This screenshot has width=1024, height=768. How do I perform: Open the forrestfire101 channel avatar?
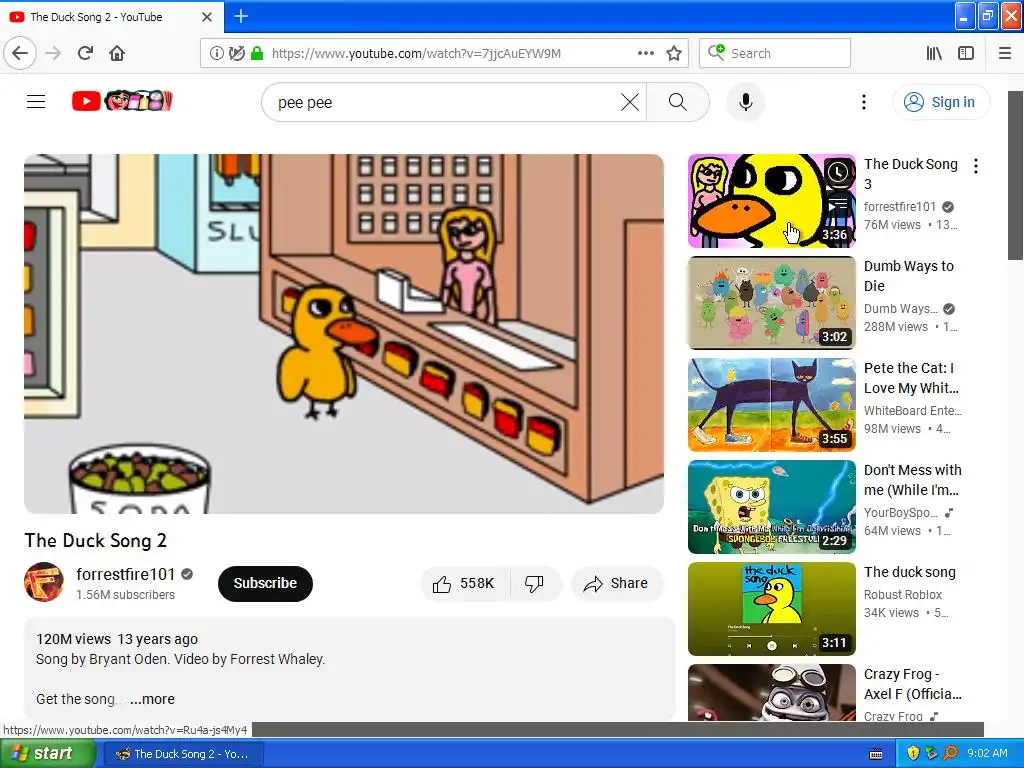pos(44,582)
